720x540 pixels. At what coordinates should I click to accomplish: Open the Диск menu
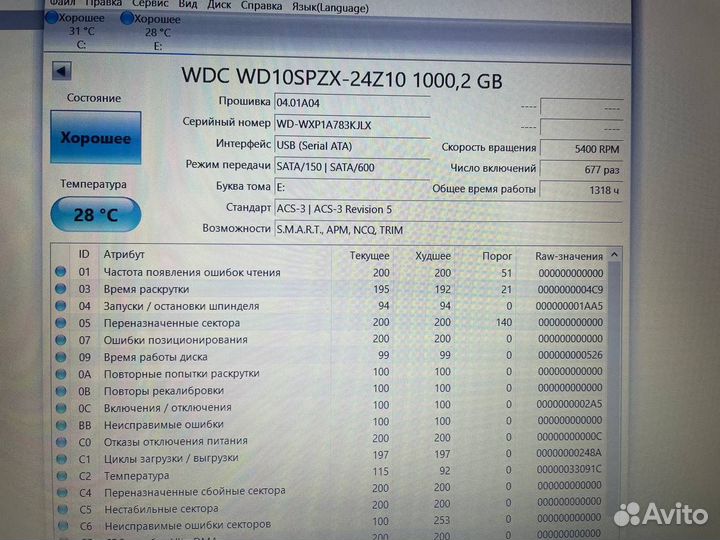pyautogui.click(x=219, y=5)
